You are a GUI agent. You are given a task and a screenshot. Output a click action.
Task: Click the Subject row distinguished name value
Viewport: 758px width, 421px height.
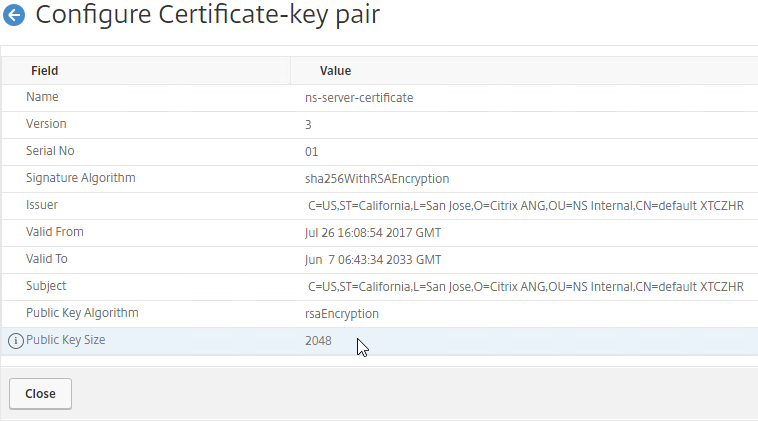526,287
